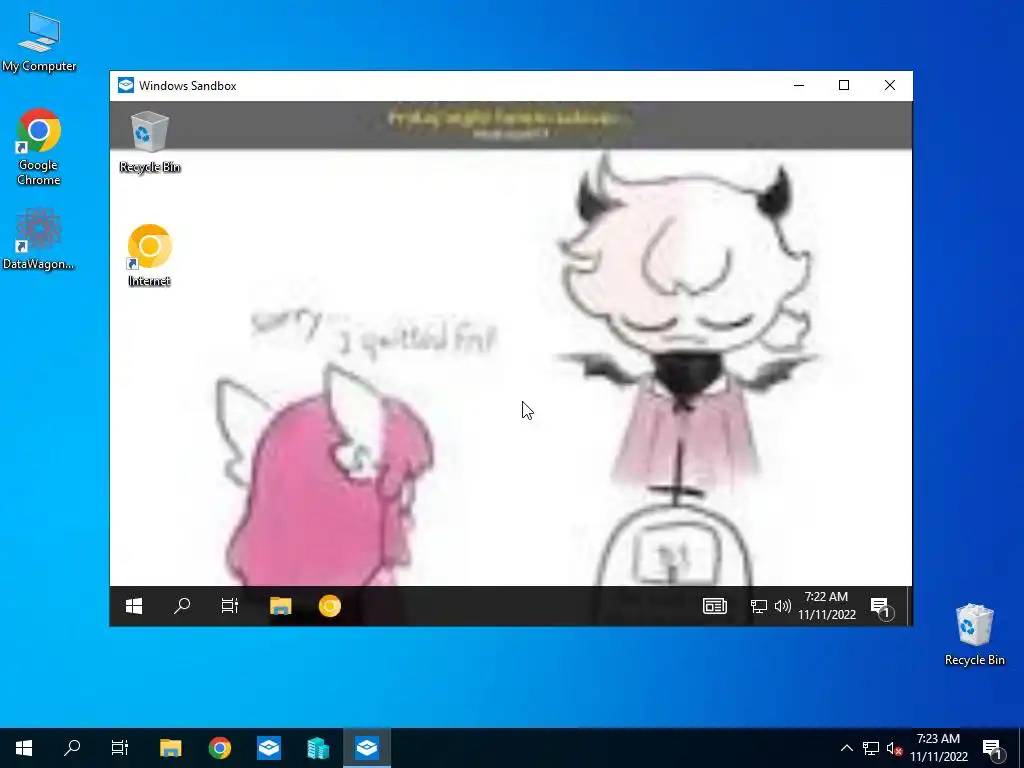Click the Sandbox clock showing 7:22 AM
1024x768 pixels.
click(x=827, y=605)
